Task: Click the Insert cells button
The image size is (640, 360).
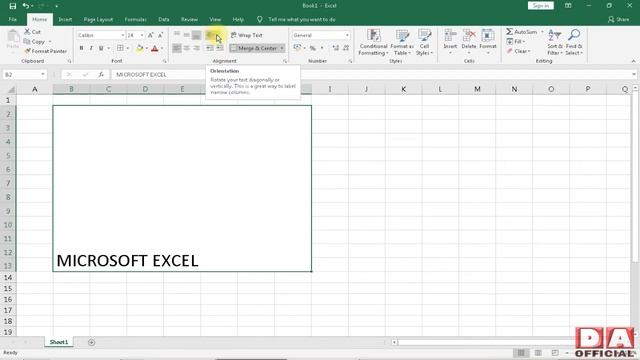Action: 450,42
